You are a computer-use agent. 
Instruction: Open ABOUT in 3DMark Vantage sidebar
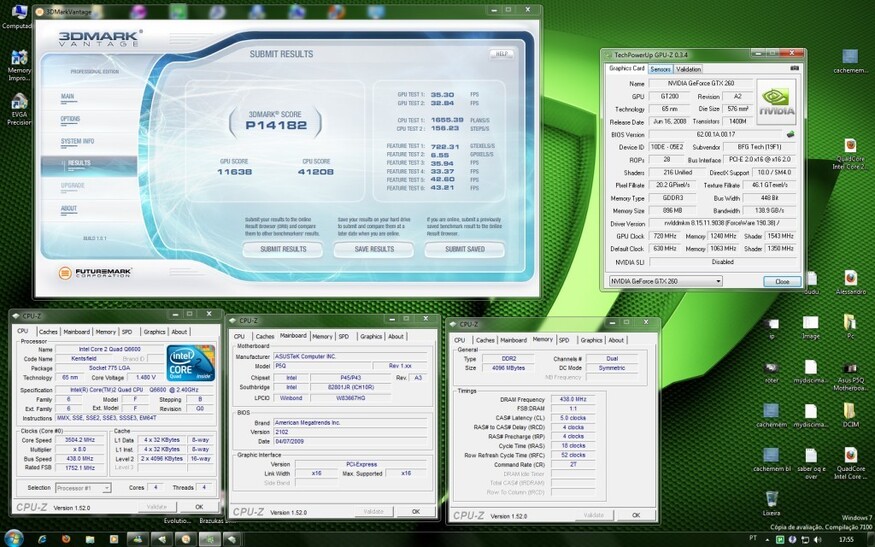pos(69,208)
